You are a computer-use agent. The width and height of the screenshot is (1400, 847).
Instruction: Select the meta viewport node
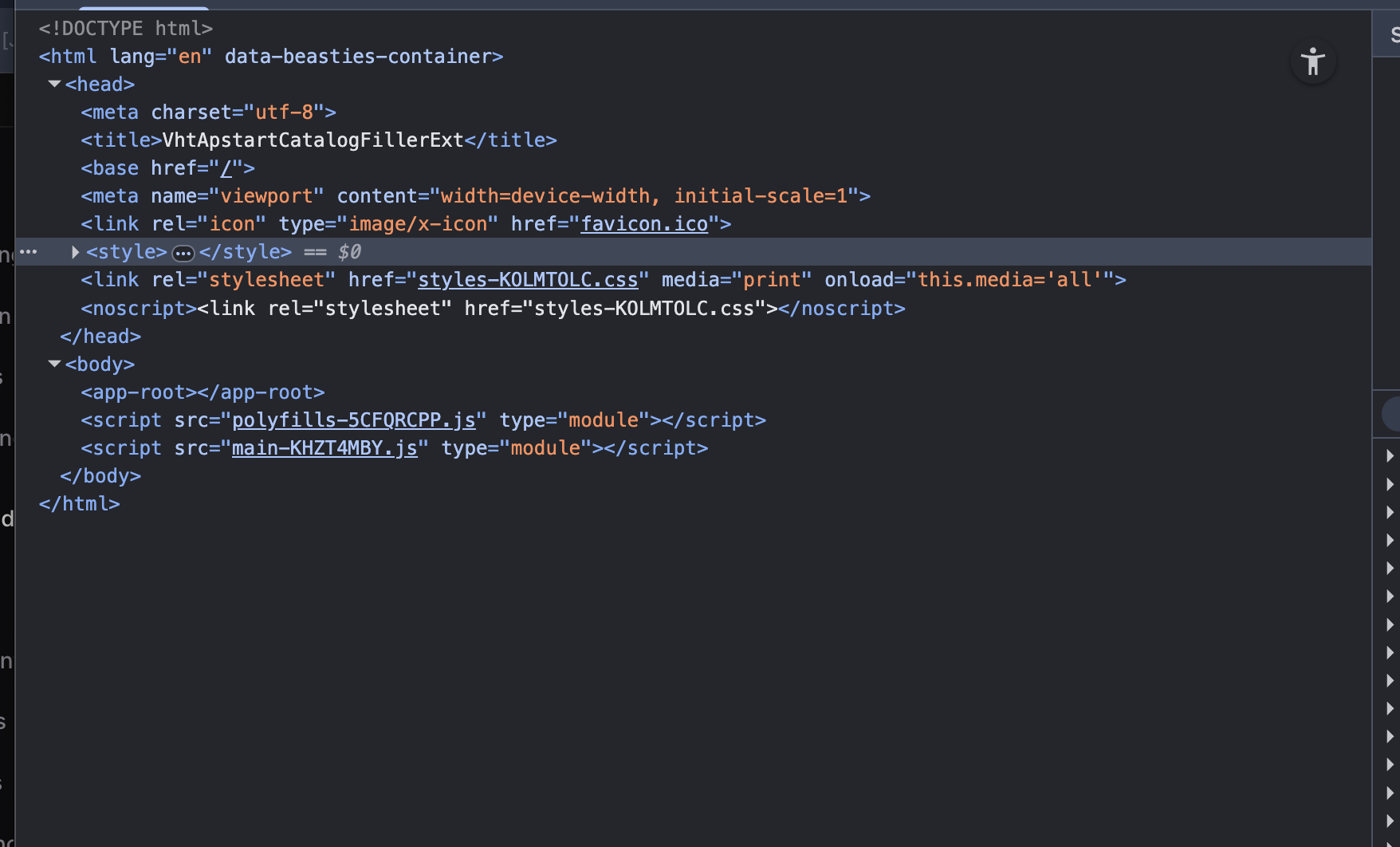[475, 196]
